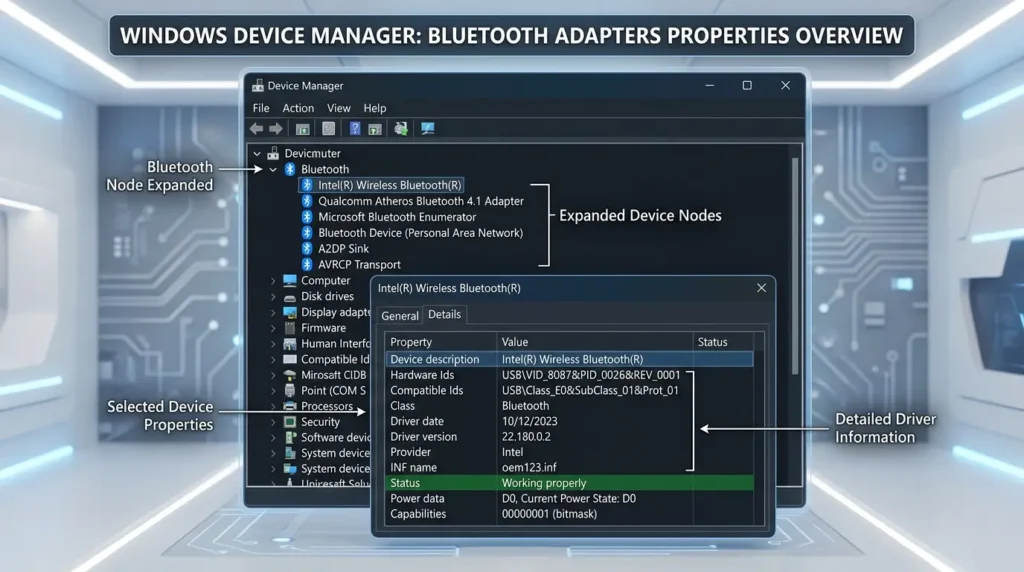Screen dimensions: 1024x572
Task: Open the Help menu
Action: [x=375, y=108]
